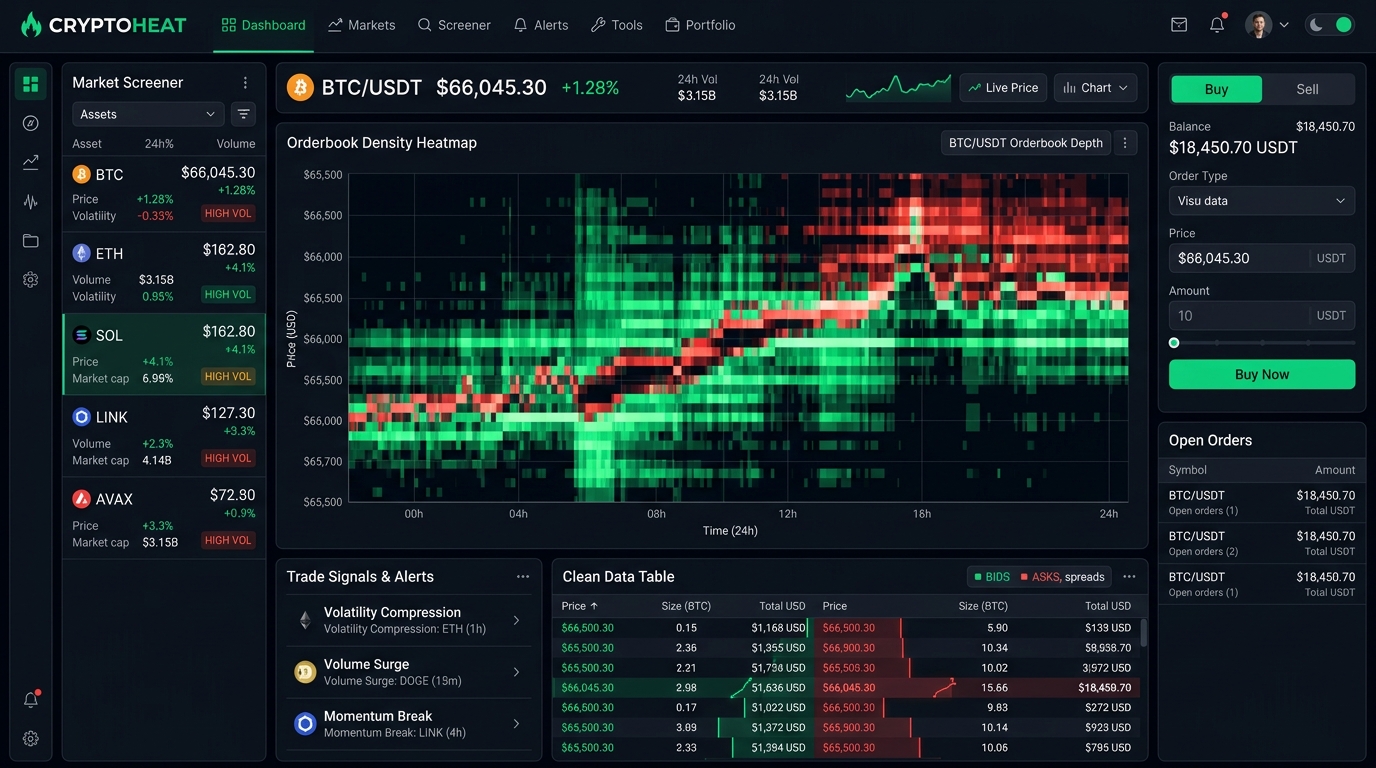1376x768 pixels.
Task: Open the Screener tab
Action: [454, 25]
